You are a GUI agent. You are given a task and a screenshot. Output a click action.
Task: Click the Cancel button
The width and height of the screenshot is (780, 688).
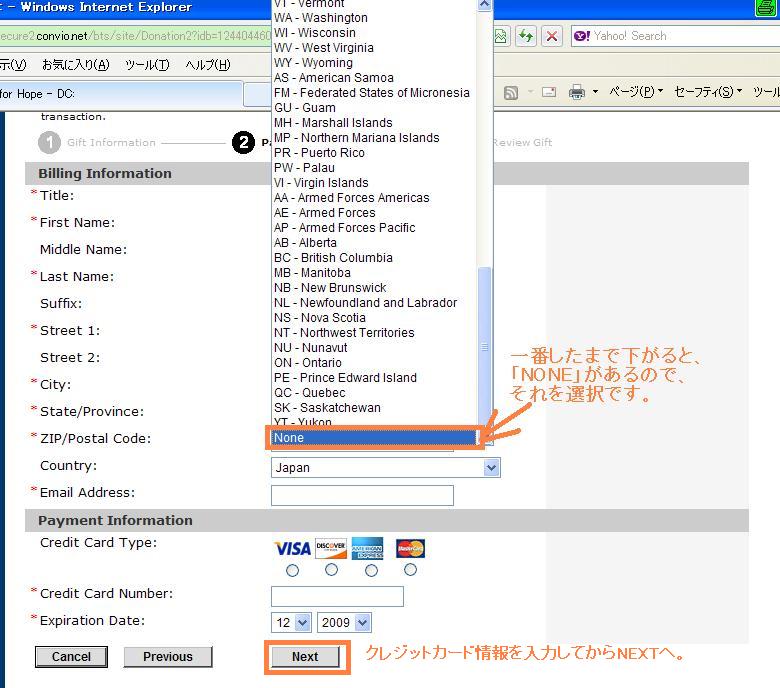coord(71,657)
